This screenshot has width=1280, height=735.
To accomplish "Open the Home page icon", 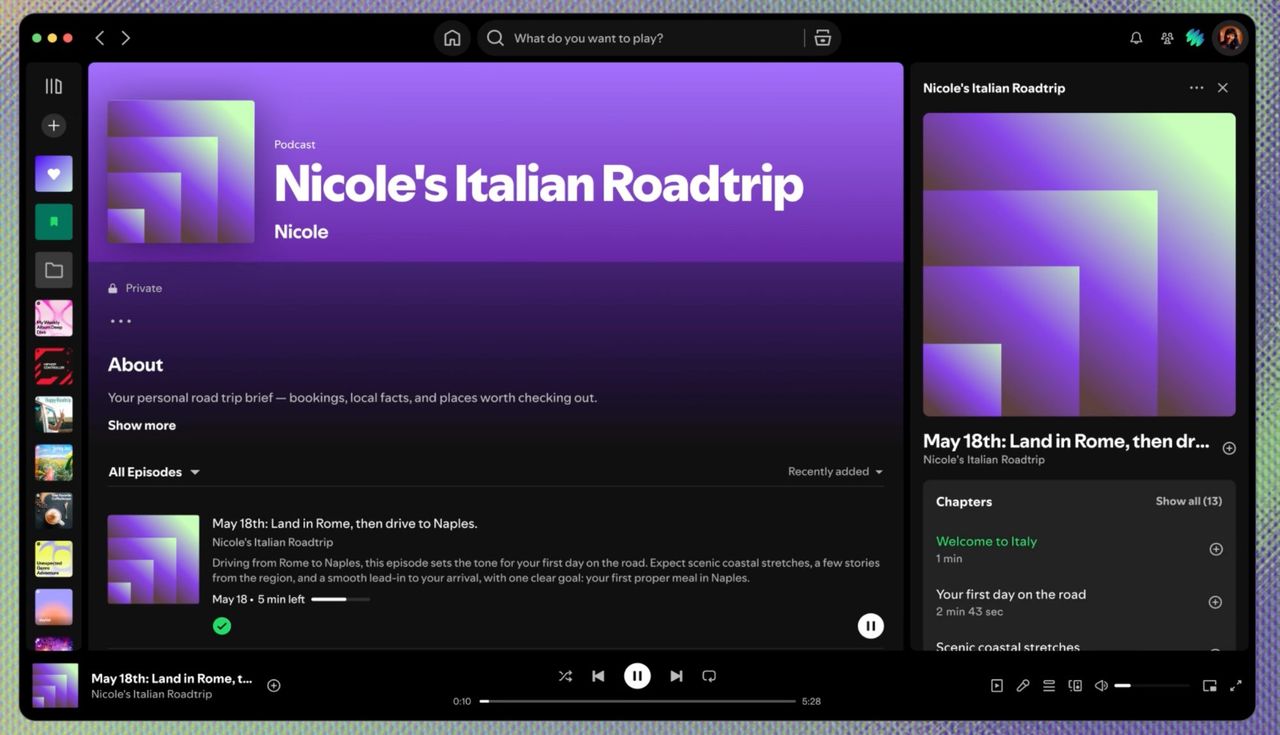I will (x=452, y=38).
